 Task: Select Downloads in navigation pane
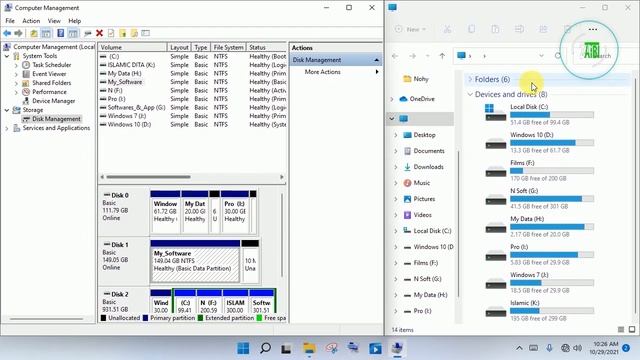click(x=424, y=167)
